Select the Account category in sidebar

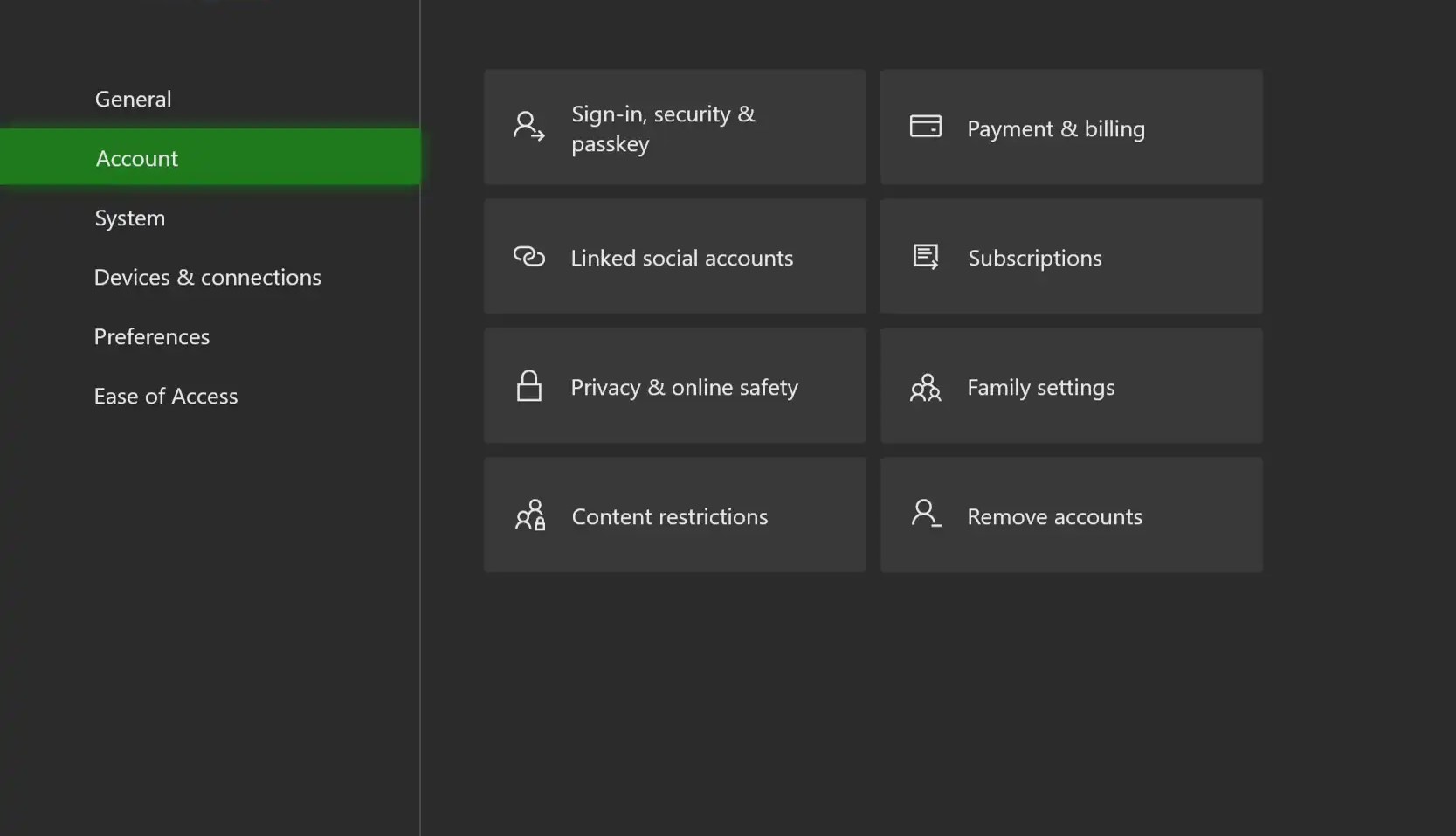136,158
